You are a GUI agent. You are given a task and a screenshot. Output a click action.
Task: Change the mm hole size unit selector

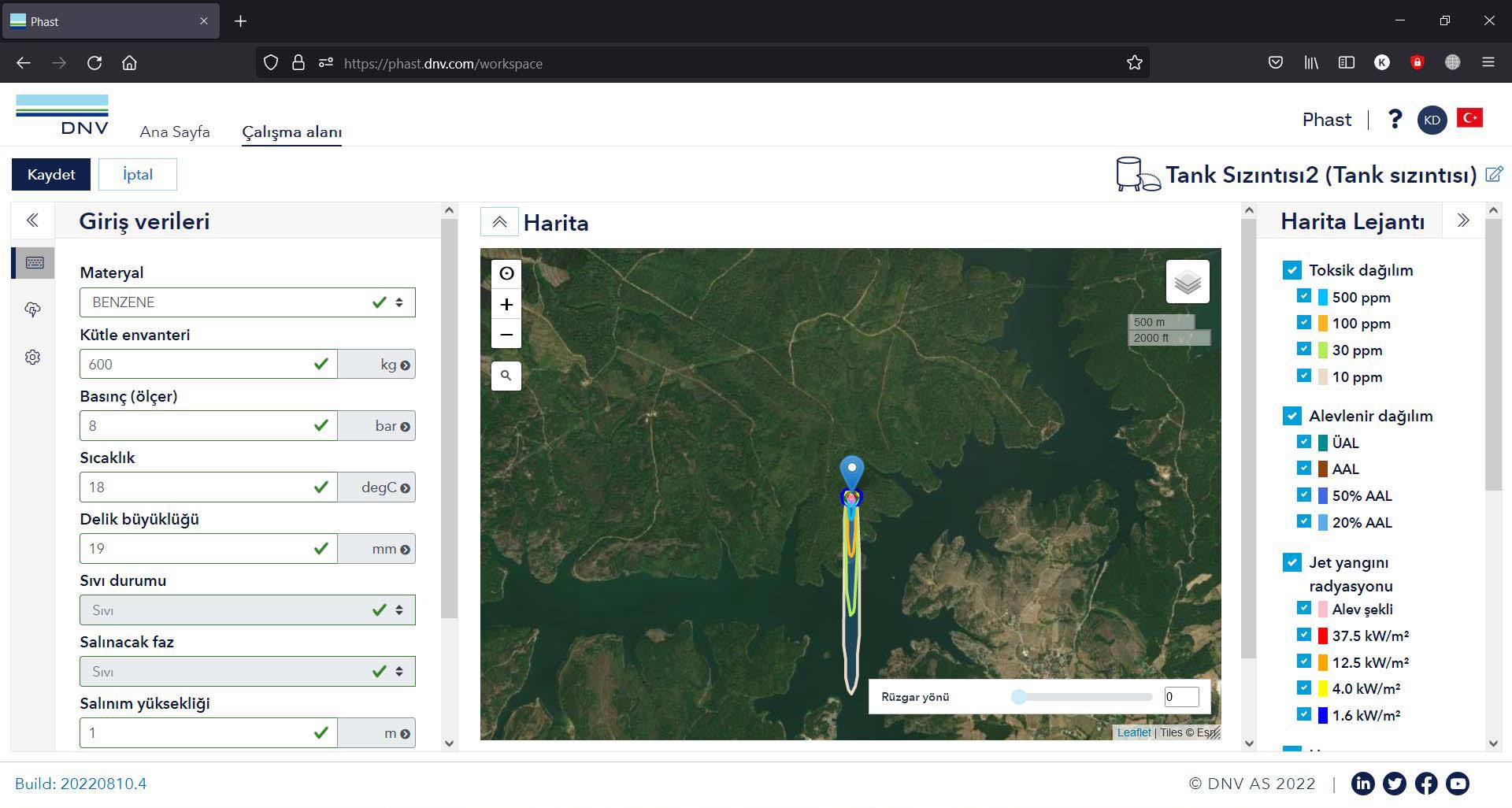[377, 549]
